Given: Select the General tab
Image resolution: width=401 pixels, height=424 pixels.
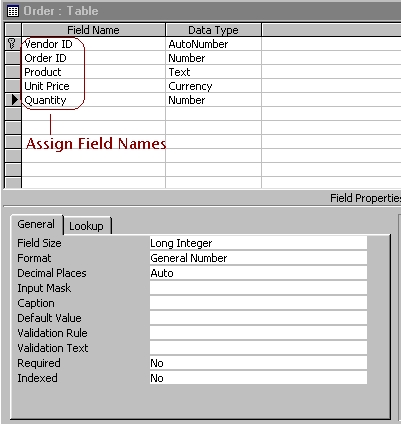Looking at the screenshot, I should click(x=36, y=224).
